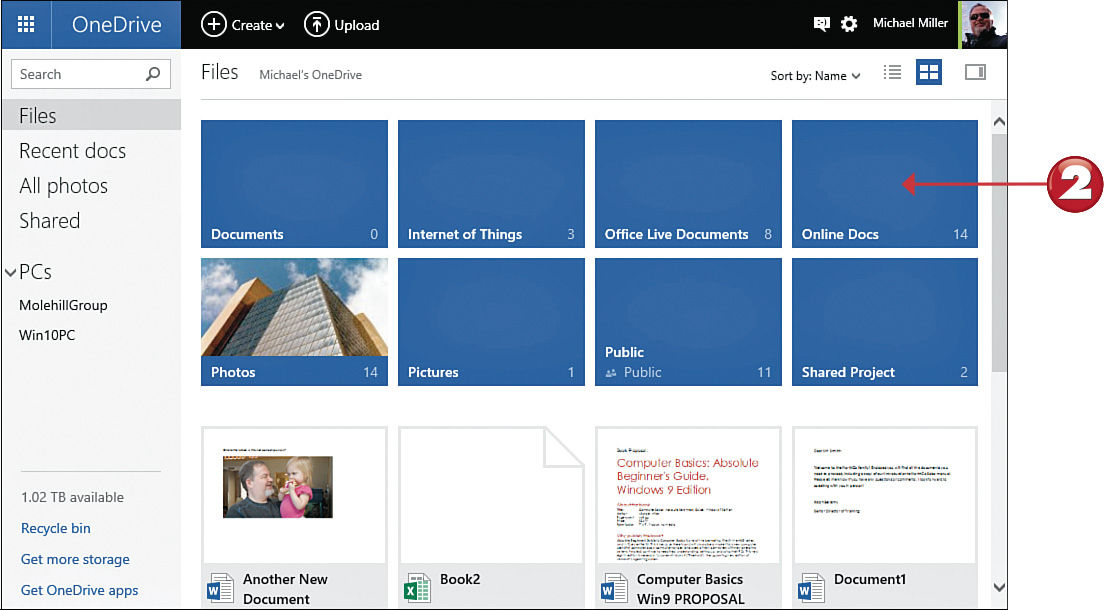Open the Internet of Things folder

[x=491, y=184]
